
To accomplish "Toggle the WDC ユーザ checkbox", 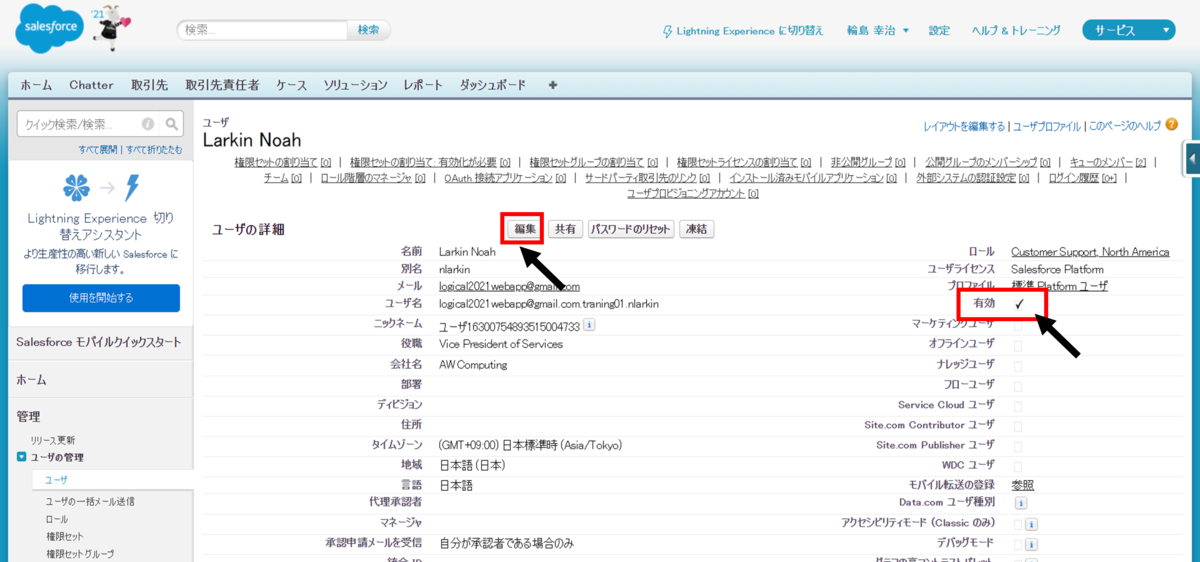I will (1018, 465).
